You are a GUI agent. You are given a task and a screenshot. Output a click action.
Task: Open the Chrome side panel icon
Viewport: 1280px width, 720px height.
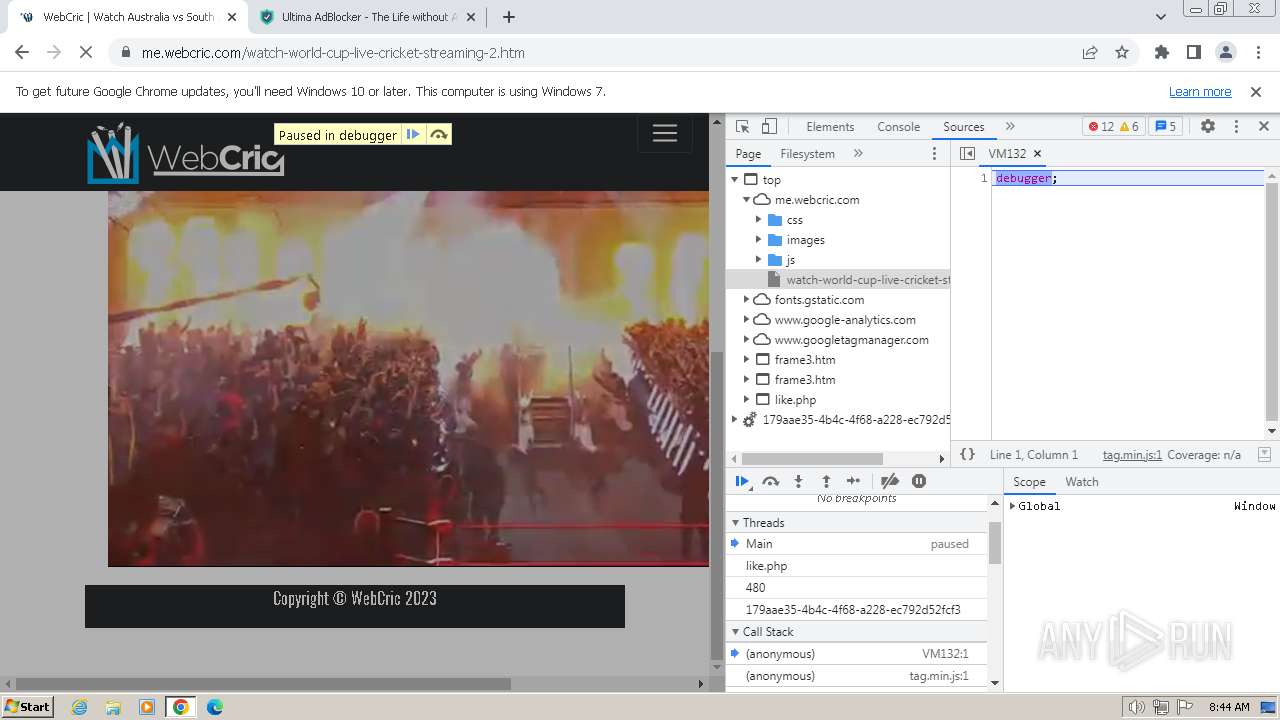coord(1194,53)
